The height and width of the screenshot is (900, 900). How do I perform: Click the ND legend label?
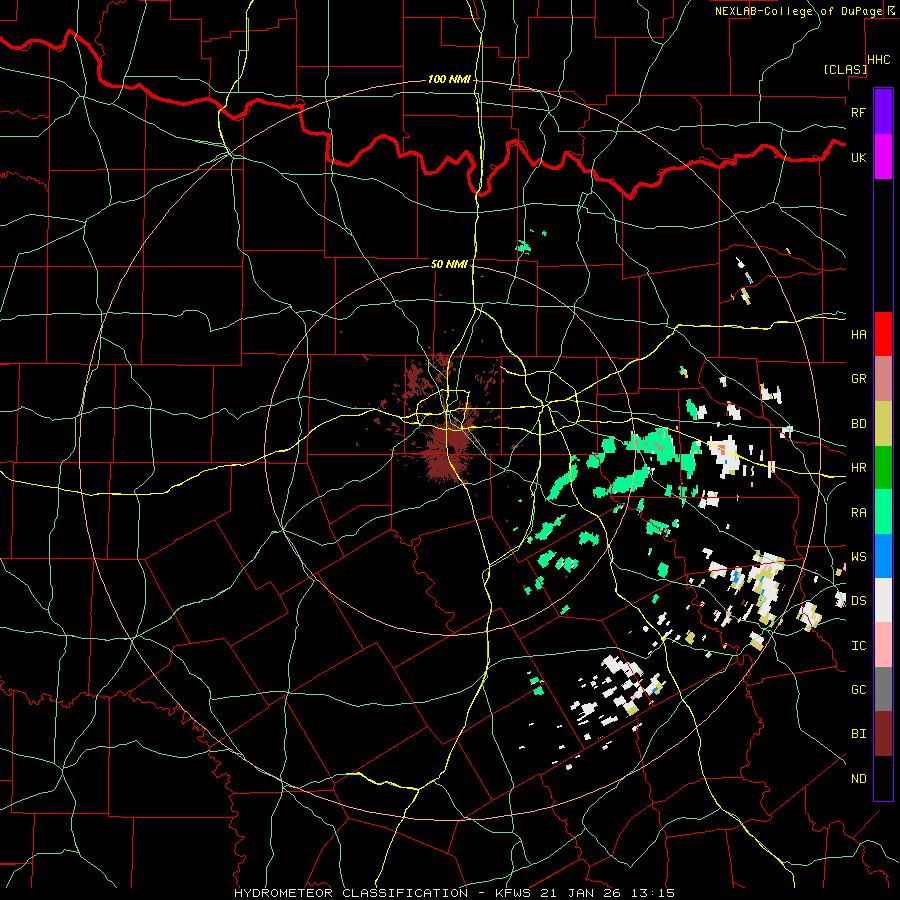858,779
